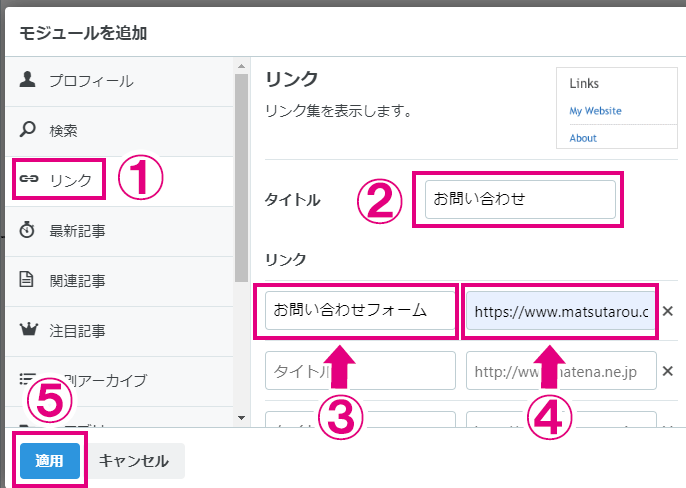Click the 注目記事 crown icon
Screen dimensions: 686x488
28,329
